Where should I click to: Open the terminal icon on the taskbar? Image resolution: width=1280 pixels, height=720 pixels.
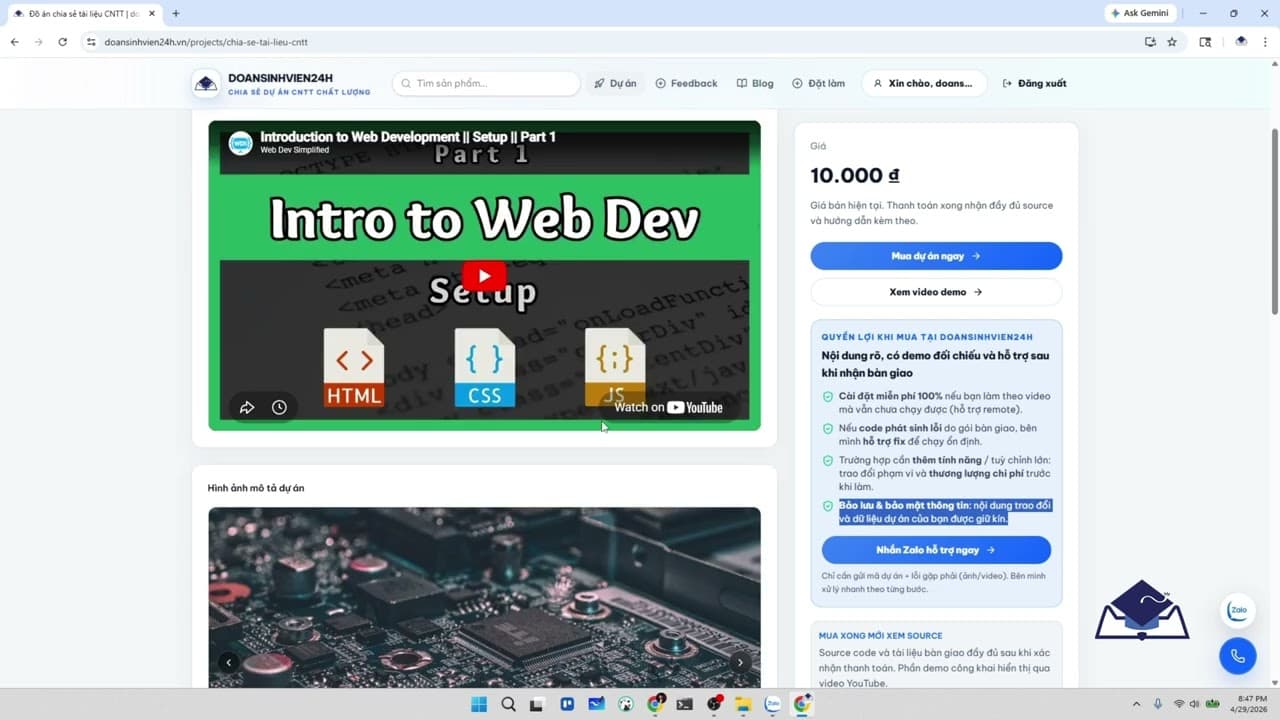coord(684,704)
